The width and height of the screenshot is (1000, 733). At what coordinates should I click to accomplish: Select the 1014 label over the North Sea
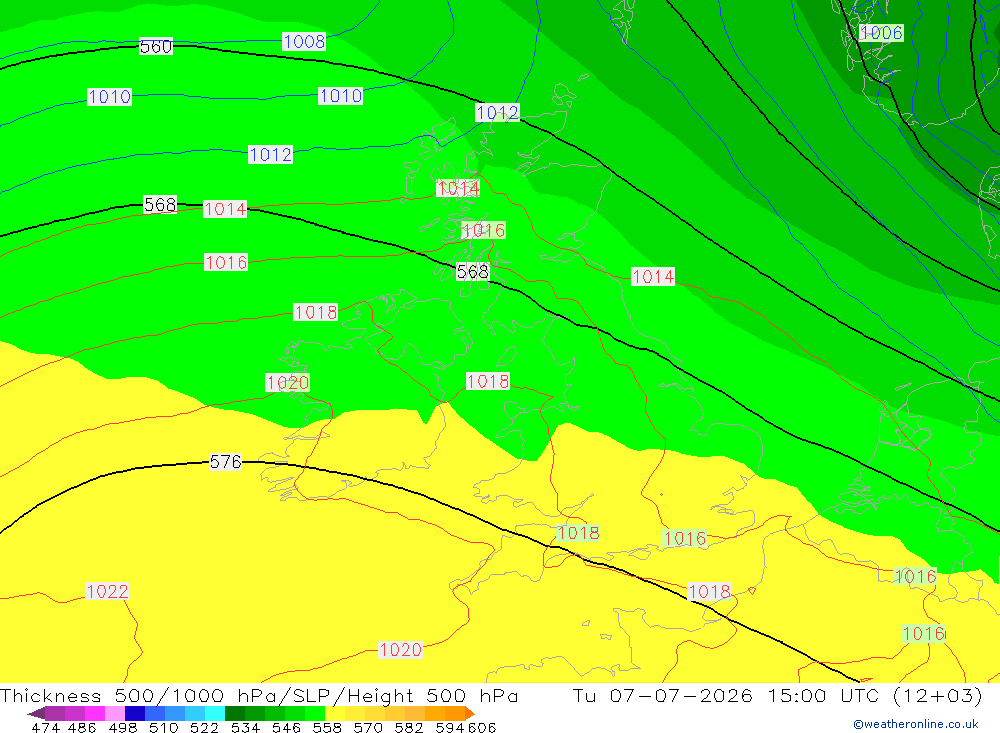[x=653, y=276]
